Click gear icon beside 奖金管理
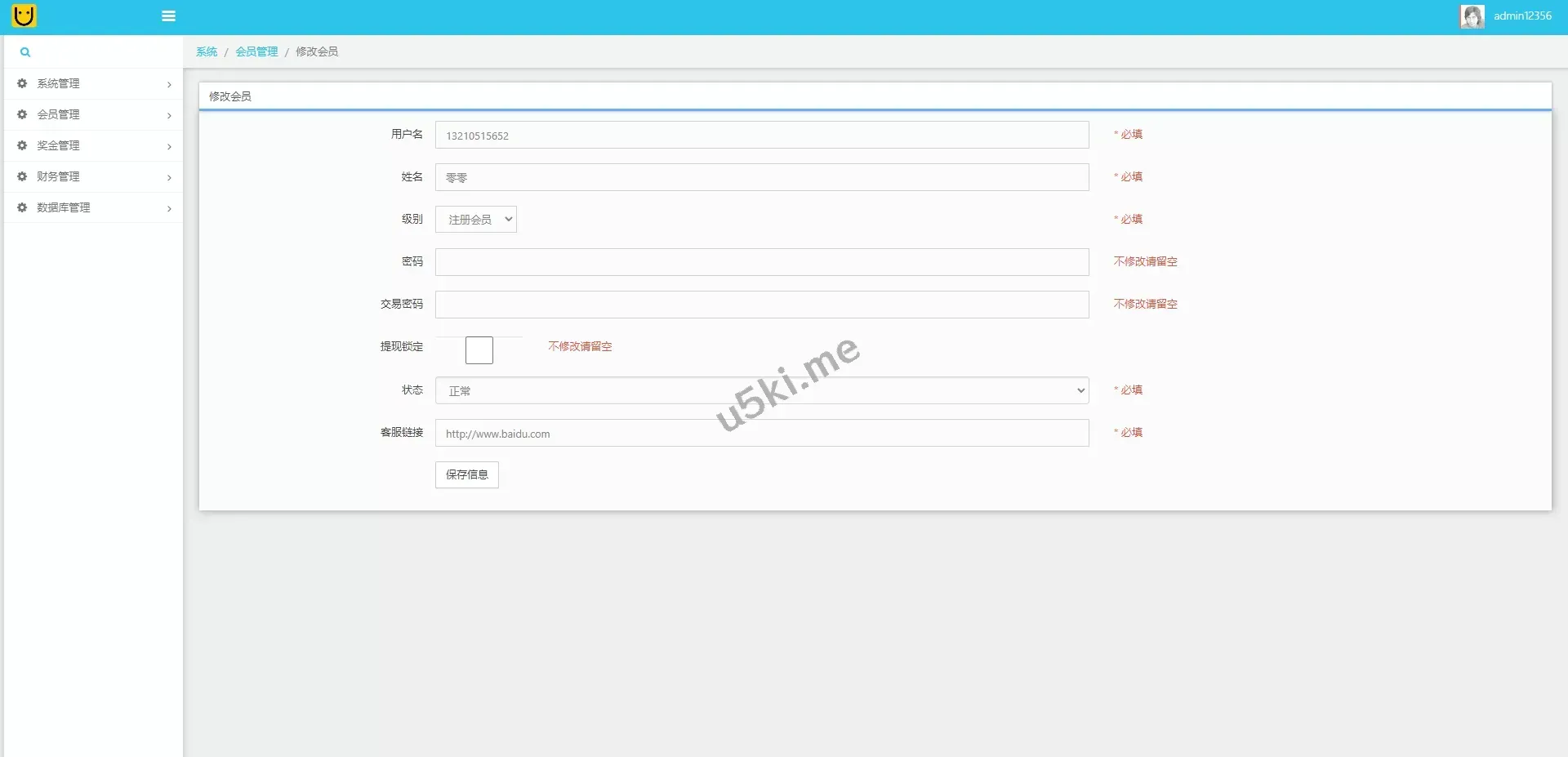Viewport: 1568px width, 757px height. click(22, 145)
